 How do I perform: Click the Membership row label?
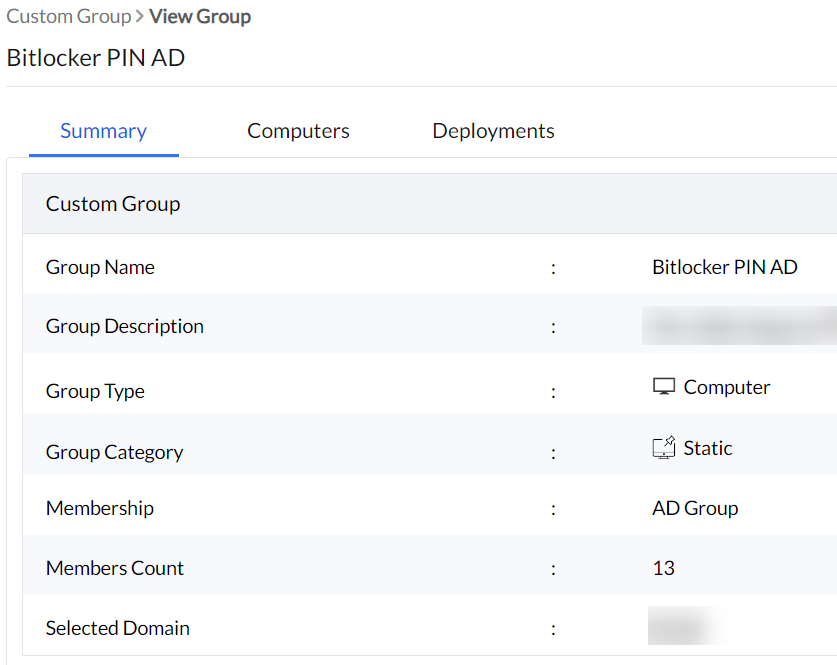[100, 508]
